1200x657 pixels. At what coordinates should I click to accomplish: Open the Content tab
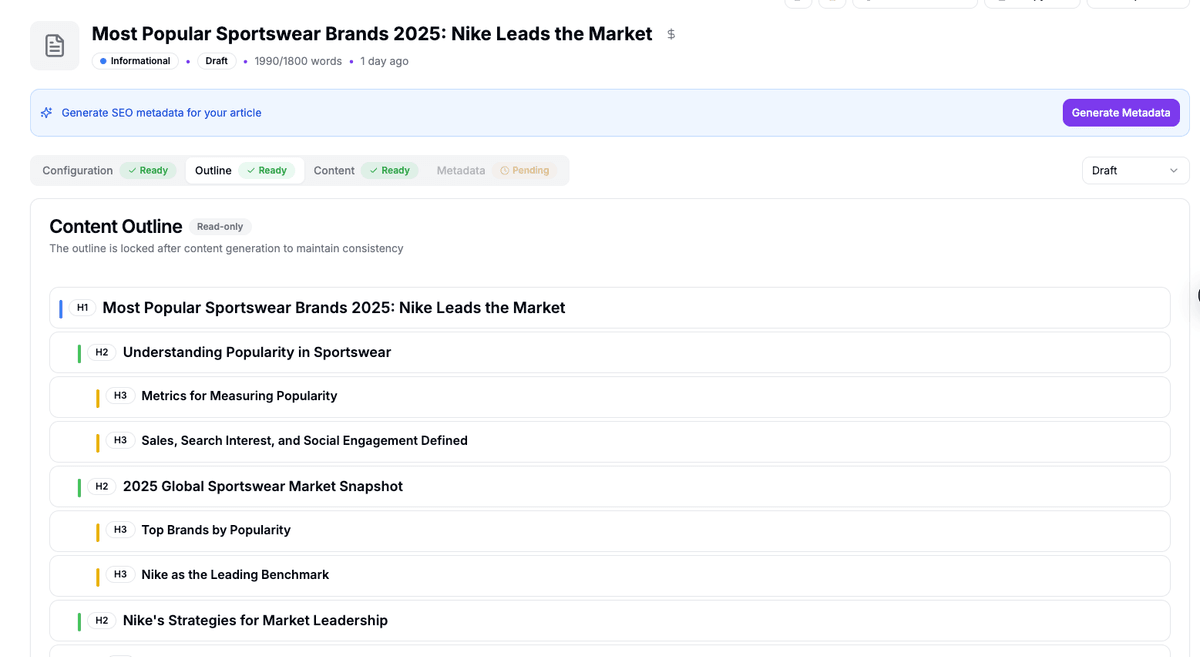coord(334,171)
